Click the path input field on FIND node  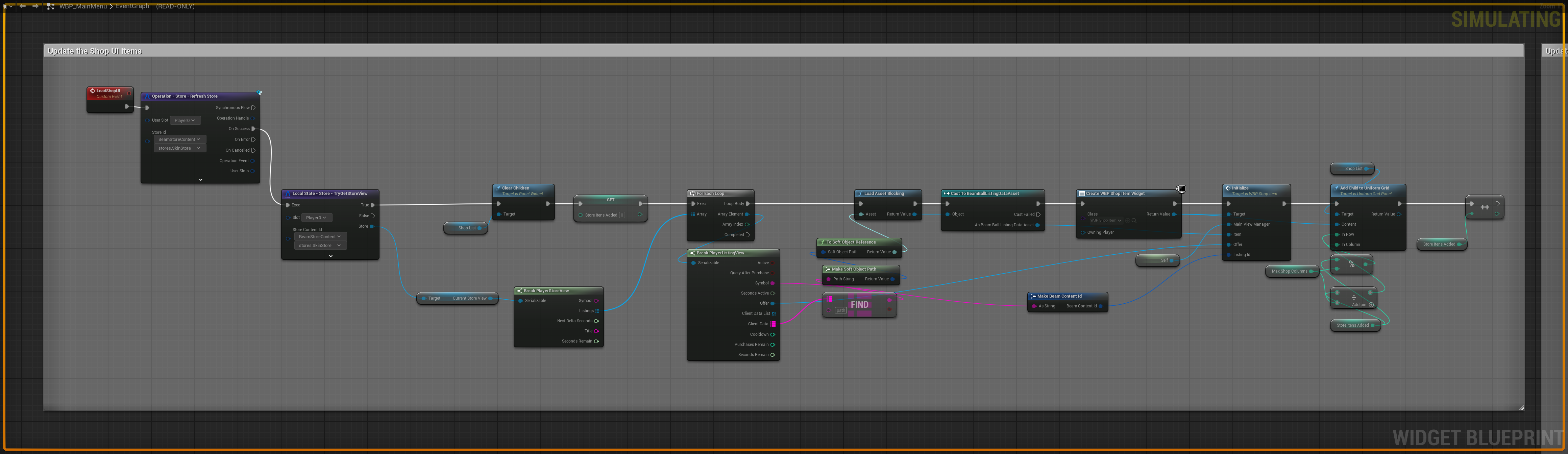pos(841,310)
